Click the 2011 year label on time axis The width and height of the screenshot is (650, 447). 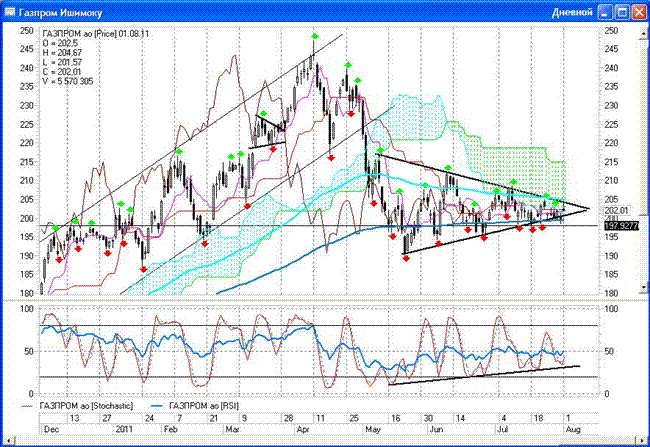[124, 430]
